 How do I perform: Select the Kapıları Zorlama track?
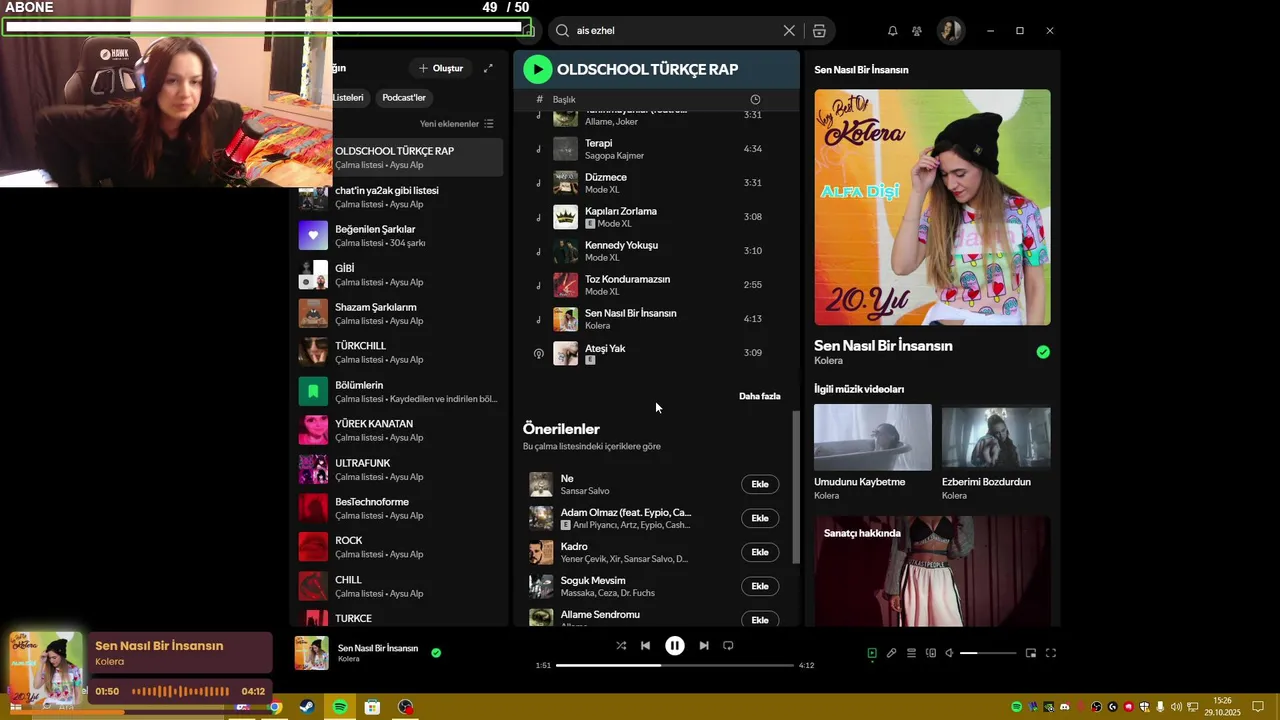click(656, 217)
